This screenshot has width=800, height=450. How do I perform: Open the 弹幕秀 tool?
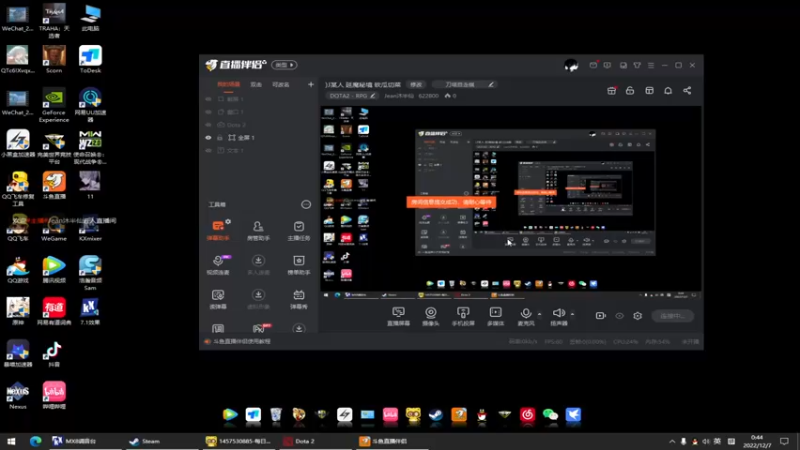pos(298,299)
